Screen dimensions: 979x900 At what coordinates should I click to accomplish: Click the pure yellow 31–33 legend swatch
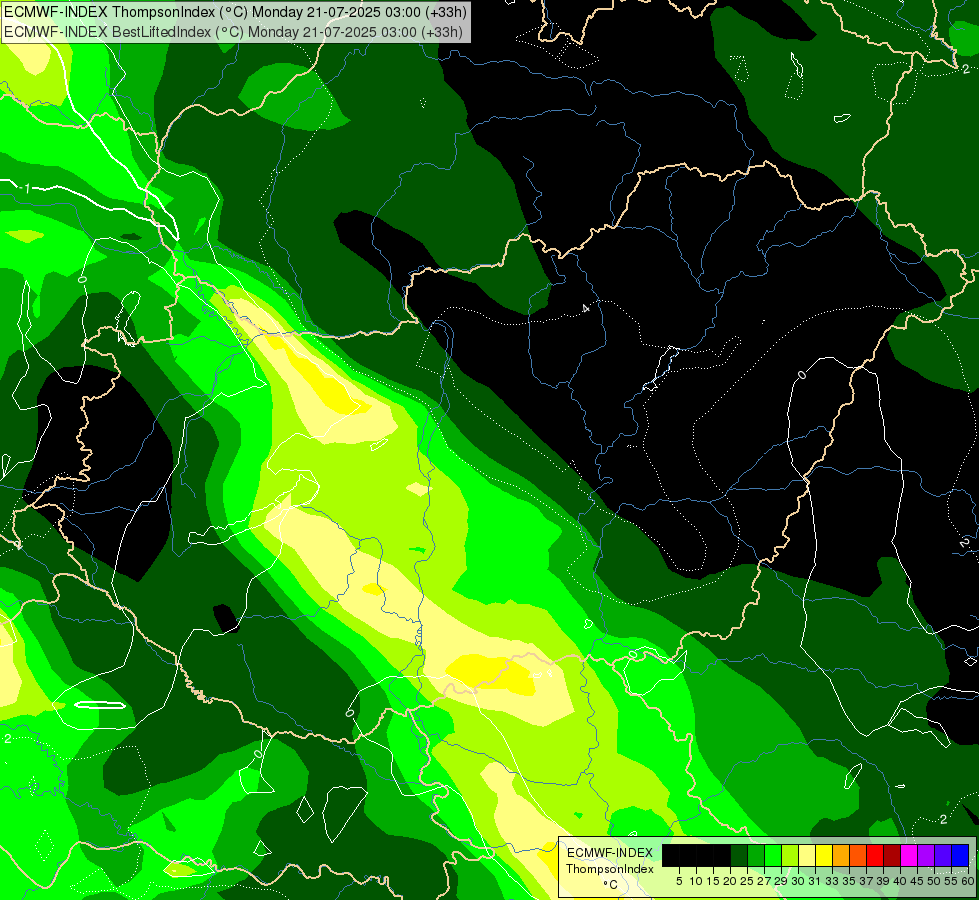pyautogui.click(x=824, y=855)
